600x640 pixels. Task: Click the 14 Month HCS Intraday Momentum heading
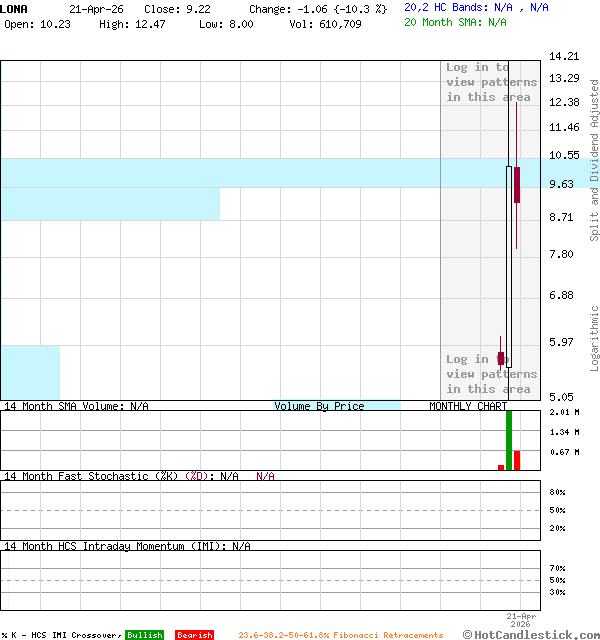[x=112, y=546]
